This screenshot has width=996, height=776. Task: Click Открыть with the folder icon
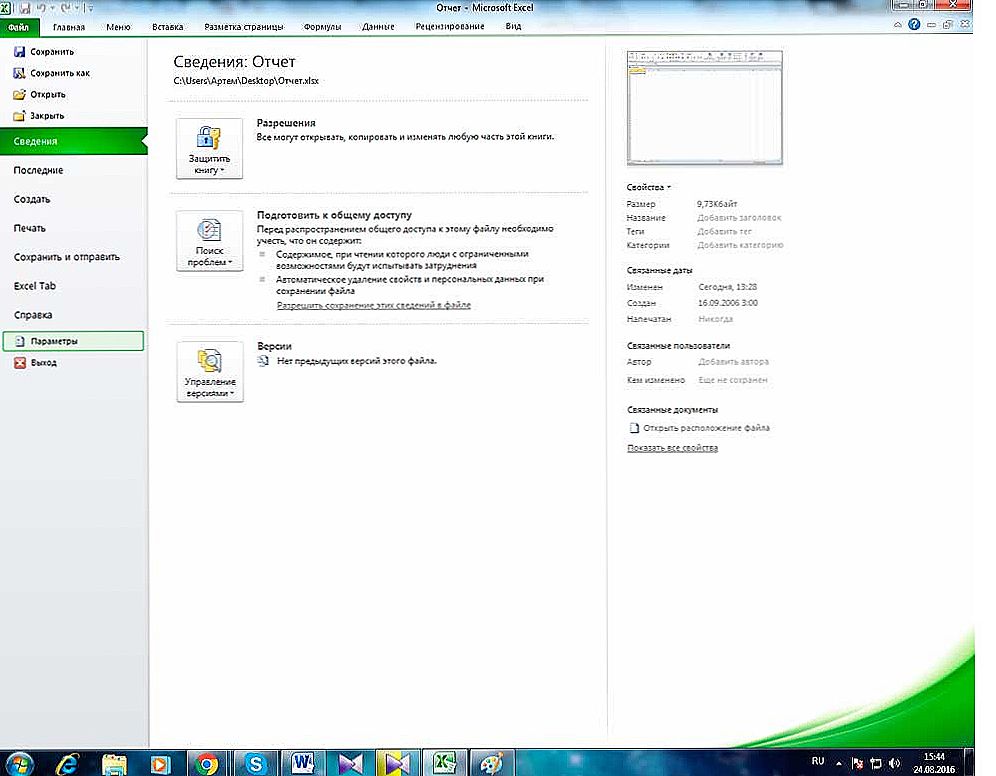[x=47, y=95]
